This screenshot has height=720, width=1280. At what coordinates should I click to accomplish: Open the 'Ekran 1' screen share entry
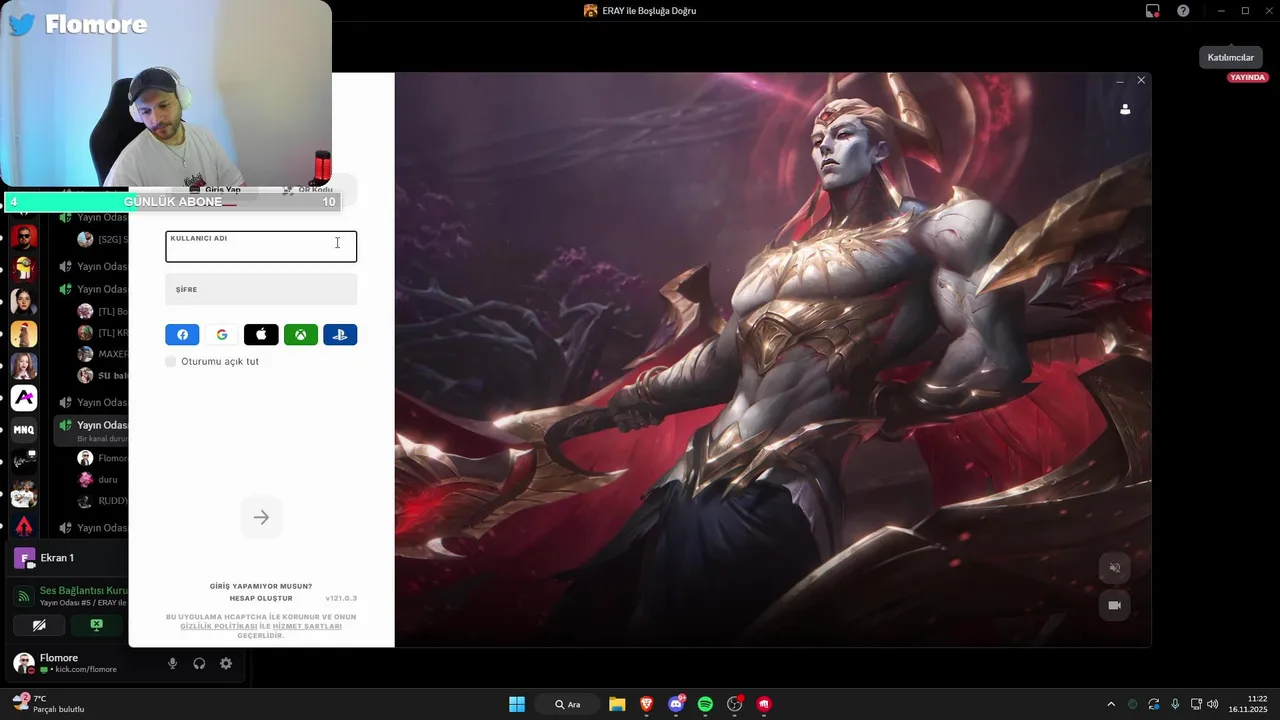pos(68,558)
